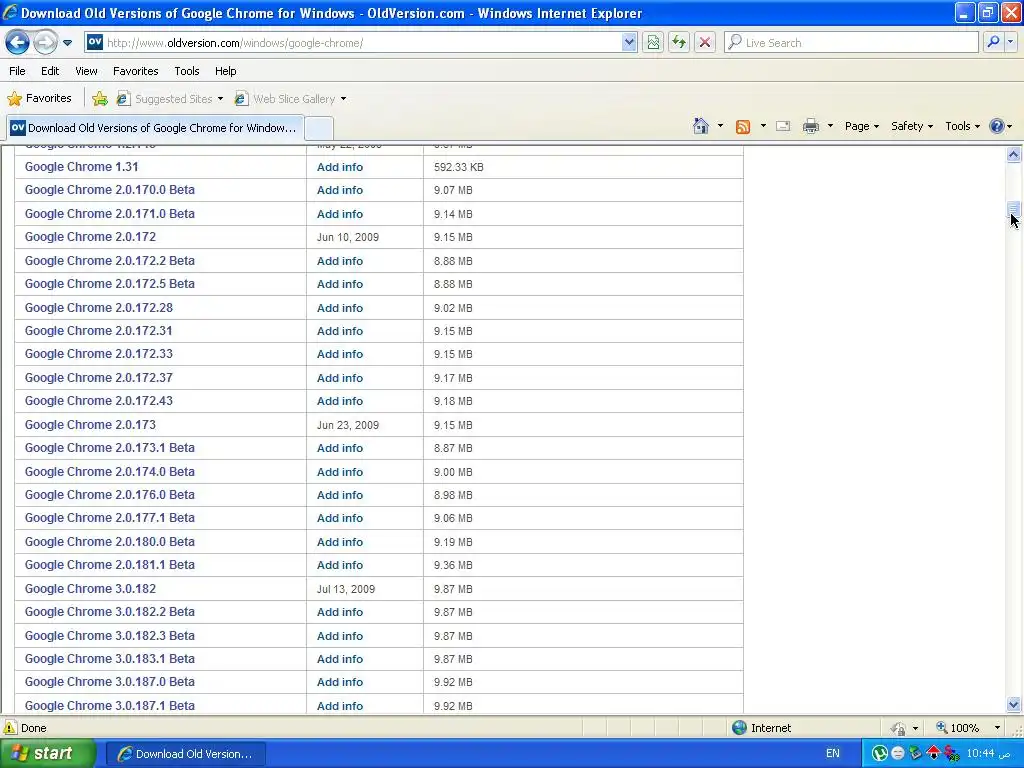Image resolution: width=1024 pixels, height=768 pixels.
Task: Expand the address bar history dropdown
Action: coord(629,43)
